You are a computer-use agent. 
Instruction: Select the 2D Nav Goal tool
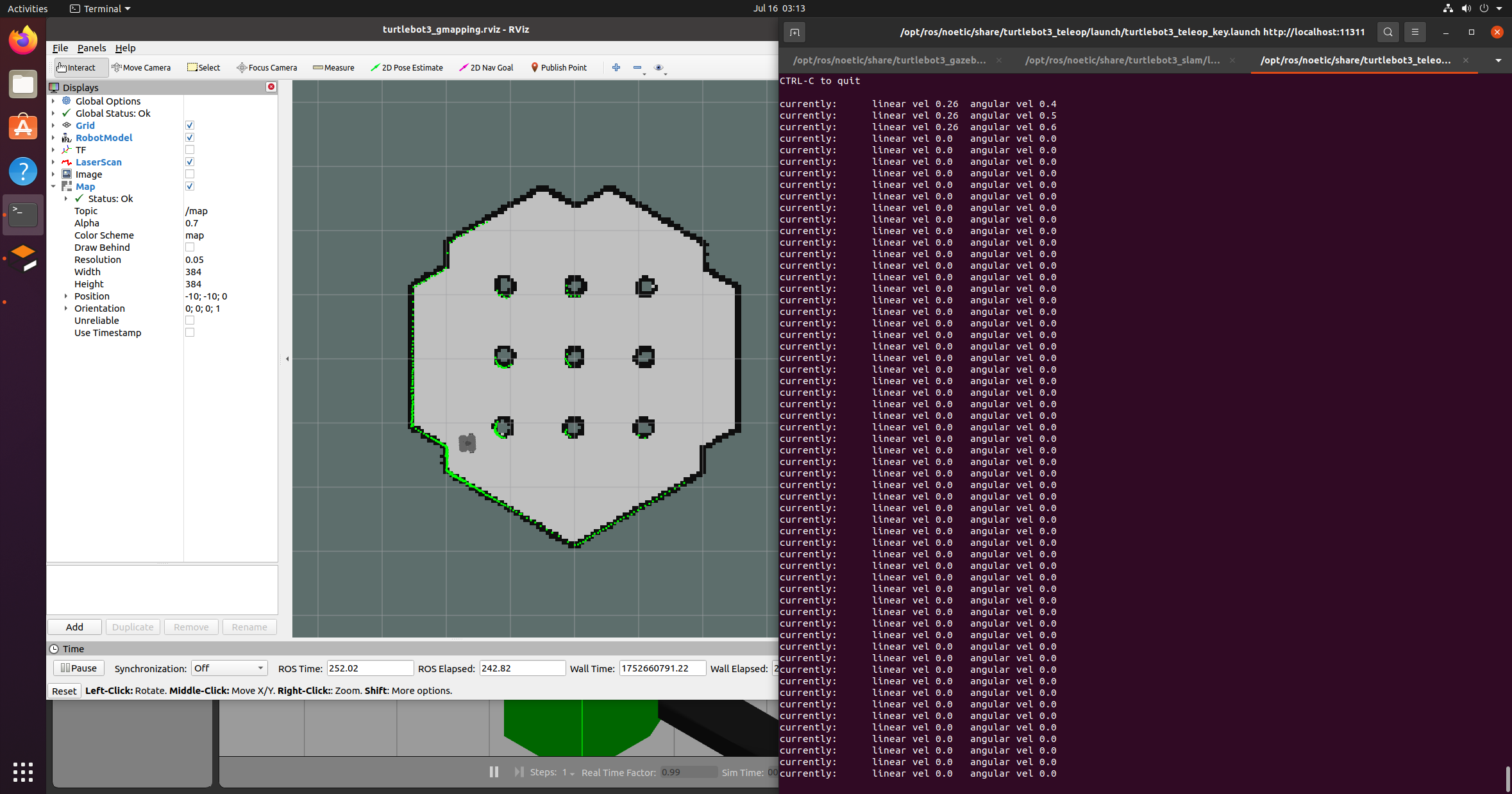point(487,67)
